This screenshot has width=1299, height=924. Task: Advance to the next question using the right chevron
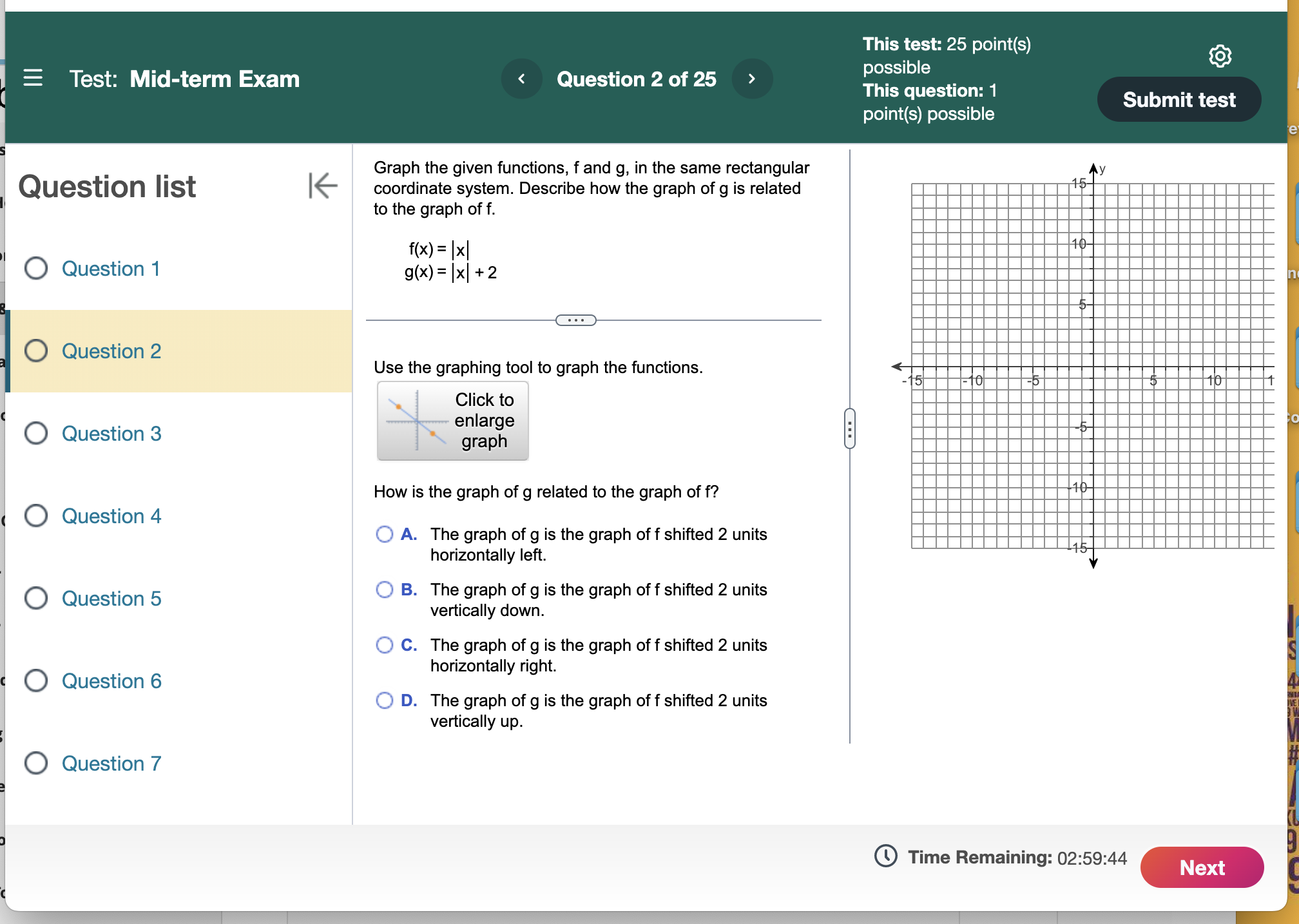point(752,79)
